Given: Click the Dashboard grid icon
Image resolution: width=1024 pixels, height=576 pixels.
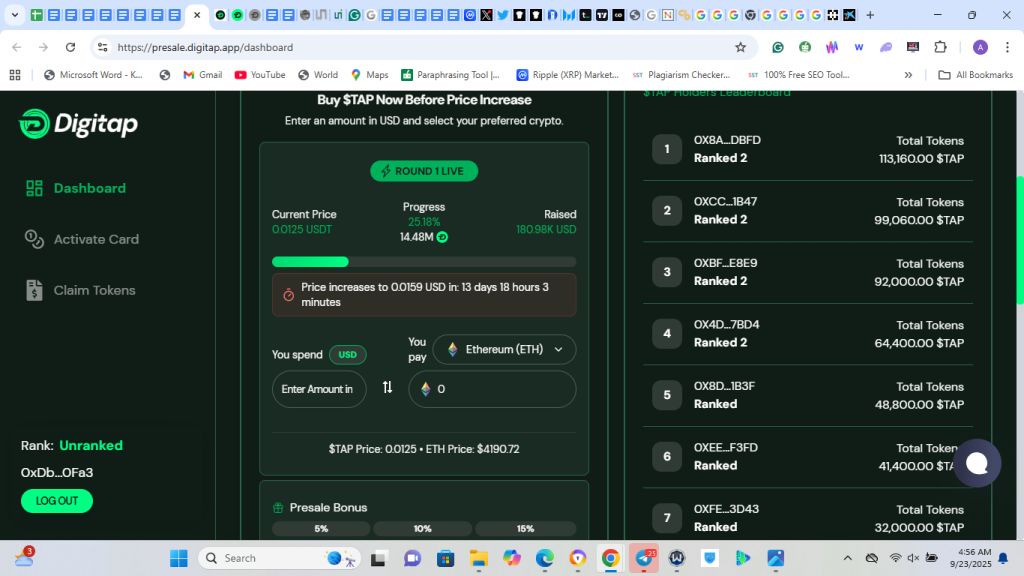Looking at the screenshot, I should click(34, 188).
